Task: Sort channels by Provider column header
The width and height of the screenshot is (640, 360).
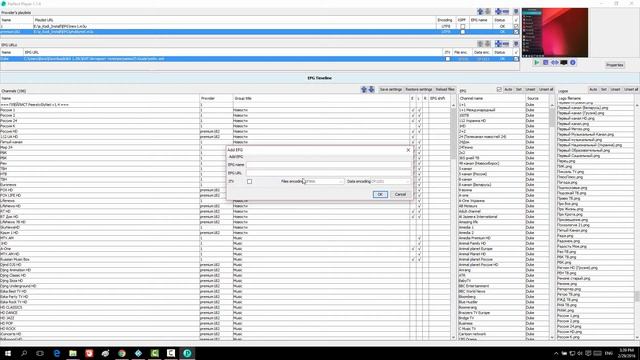Action: pos(216,98)
